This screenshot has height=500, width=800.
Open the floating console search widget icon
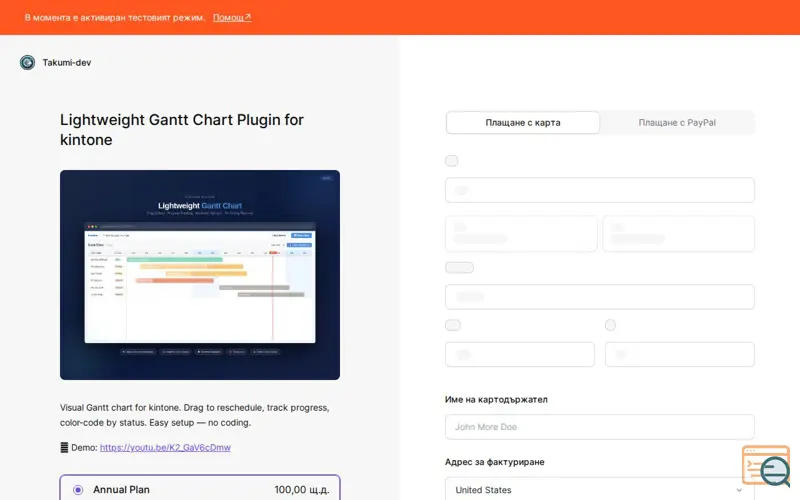(766, 466)
